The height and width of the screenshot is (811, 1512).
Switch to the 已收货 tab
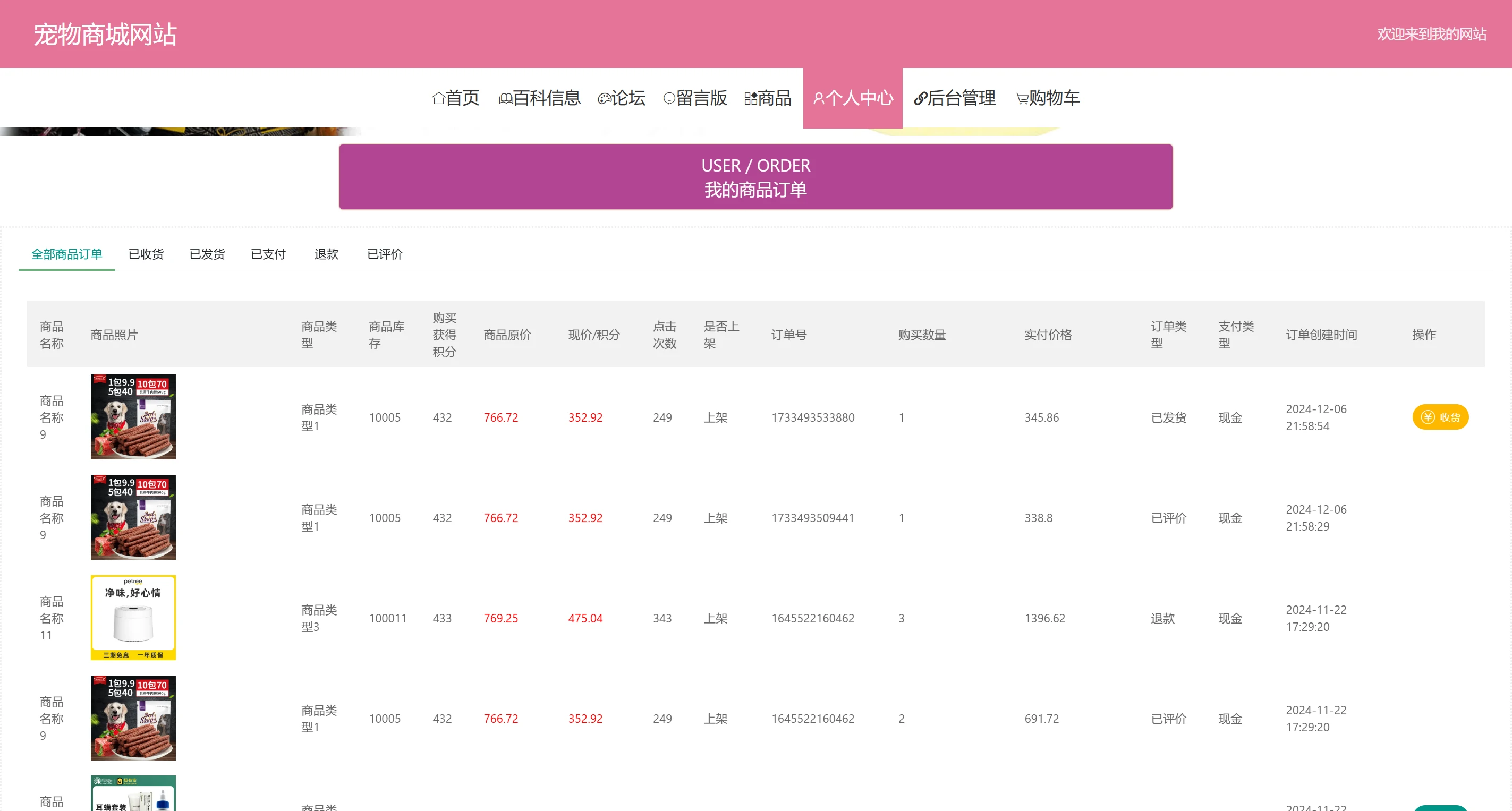pyautogui.click(x=146, y=254)
